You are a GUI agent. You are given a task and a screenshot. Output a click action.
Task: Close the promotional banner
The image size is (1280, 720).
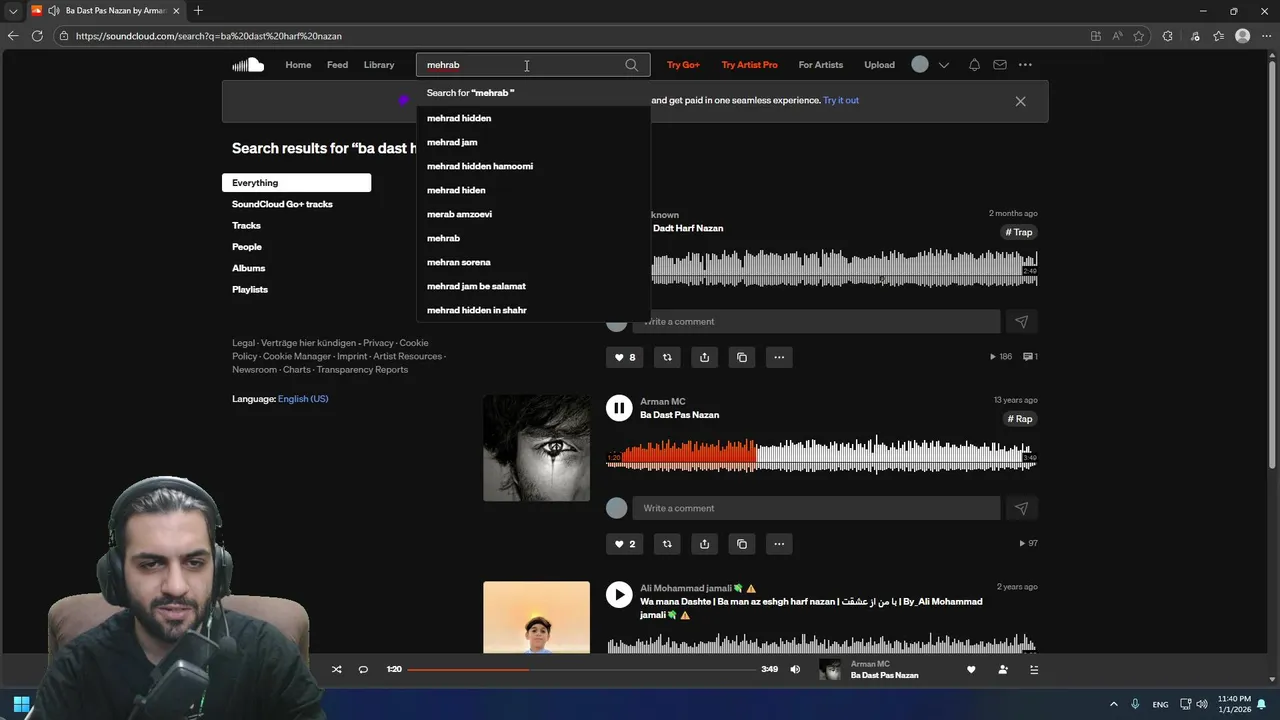1020,101
